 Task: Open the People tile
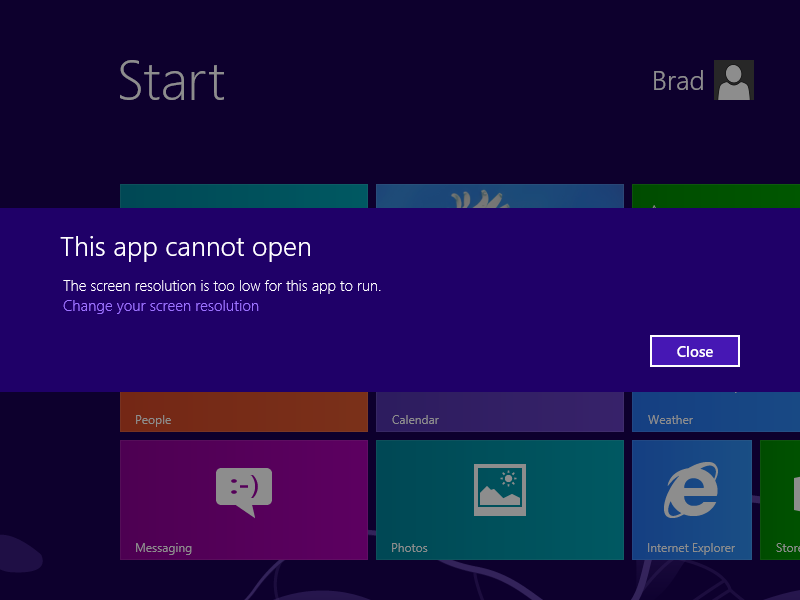pos(244,412)
